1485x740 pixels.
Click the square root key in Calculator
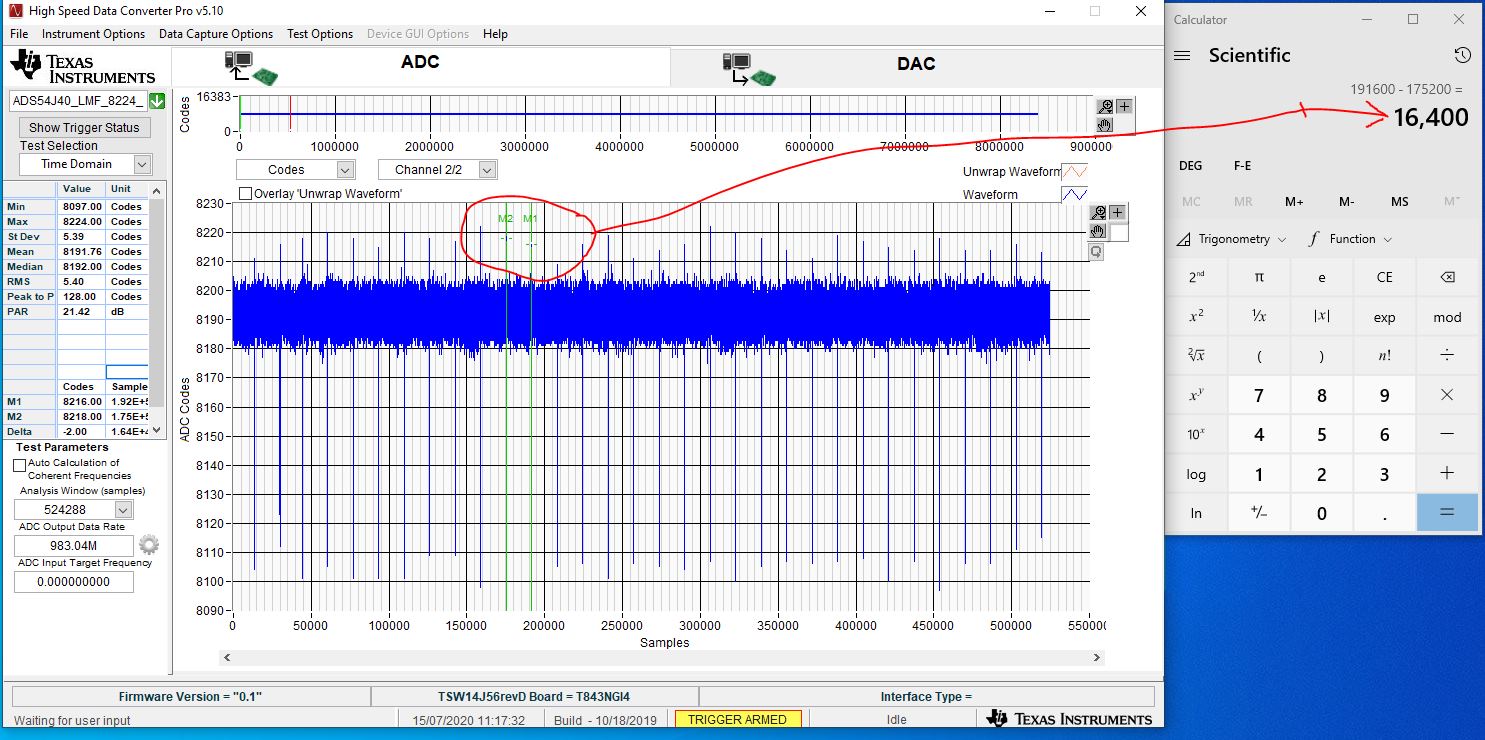(x=1196, y=356)
